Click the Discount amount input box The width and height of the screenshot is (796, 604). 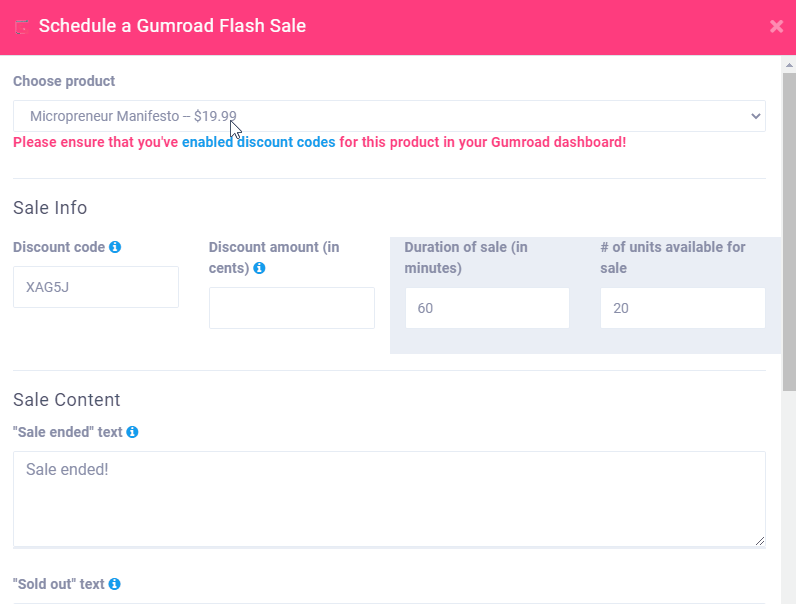292,308
